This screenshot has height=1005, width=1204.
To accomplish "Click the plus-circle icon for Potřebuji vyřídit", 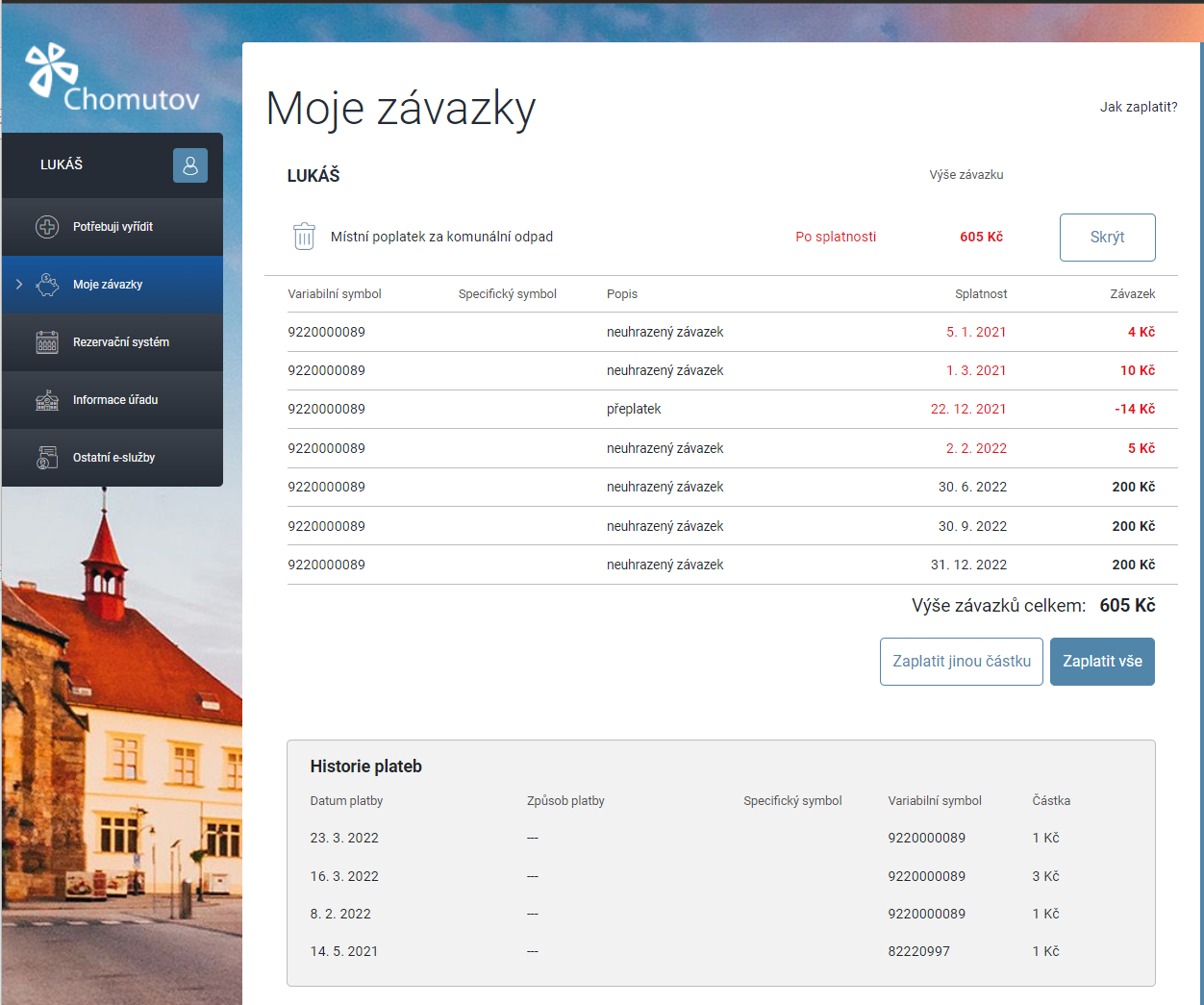I will click(x=47, y=227).
